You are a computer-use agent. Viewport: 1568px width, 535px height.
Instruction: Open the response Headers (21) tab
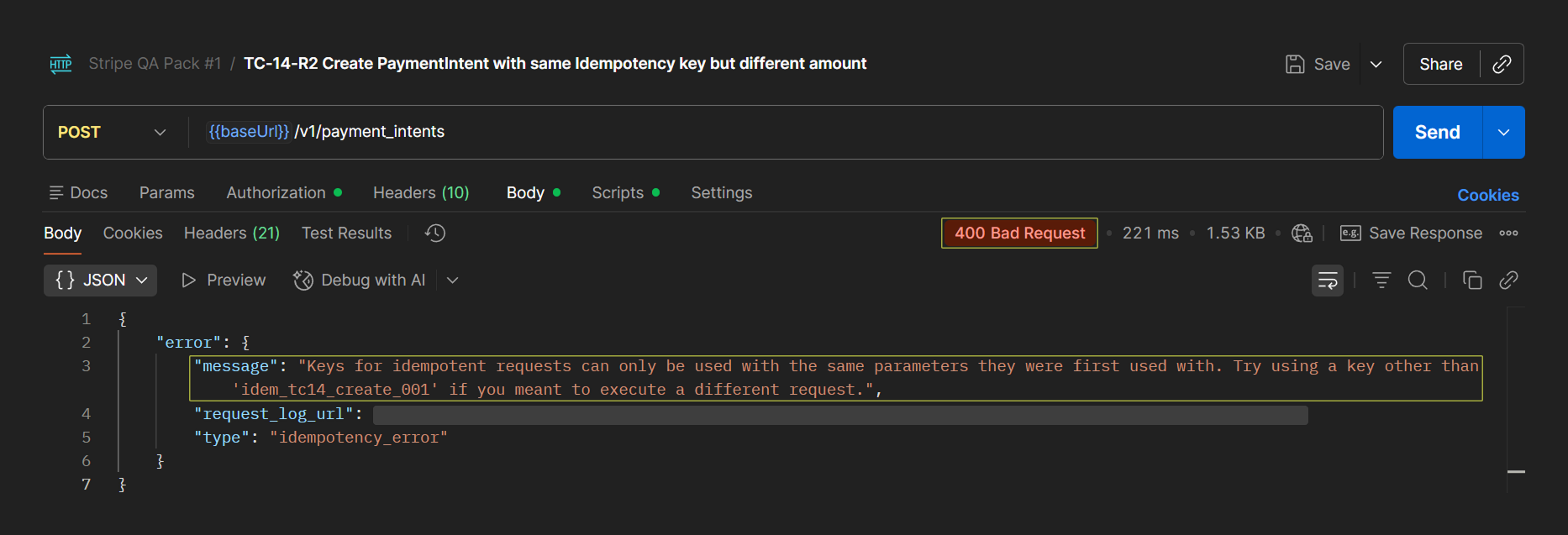[x=232, y=233]
